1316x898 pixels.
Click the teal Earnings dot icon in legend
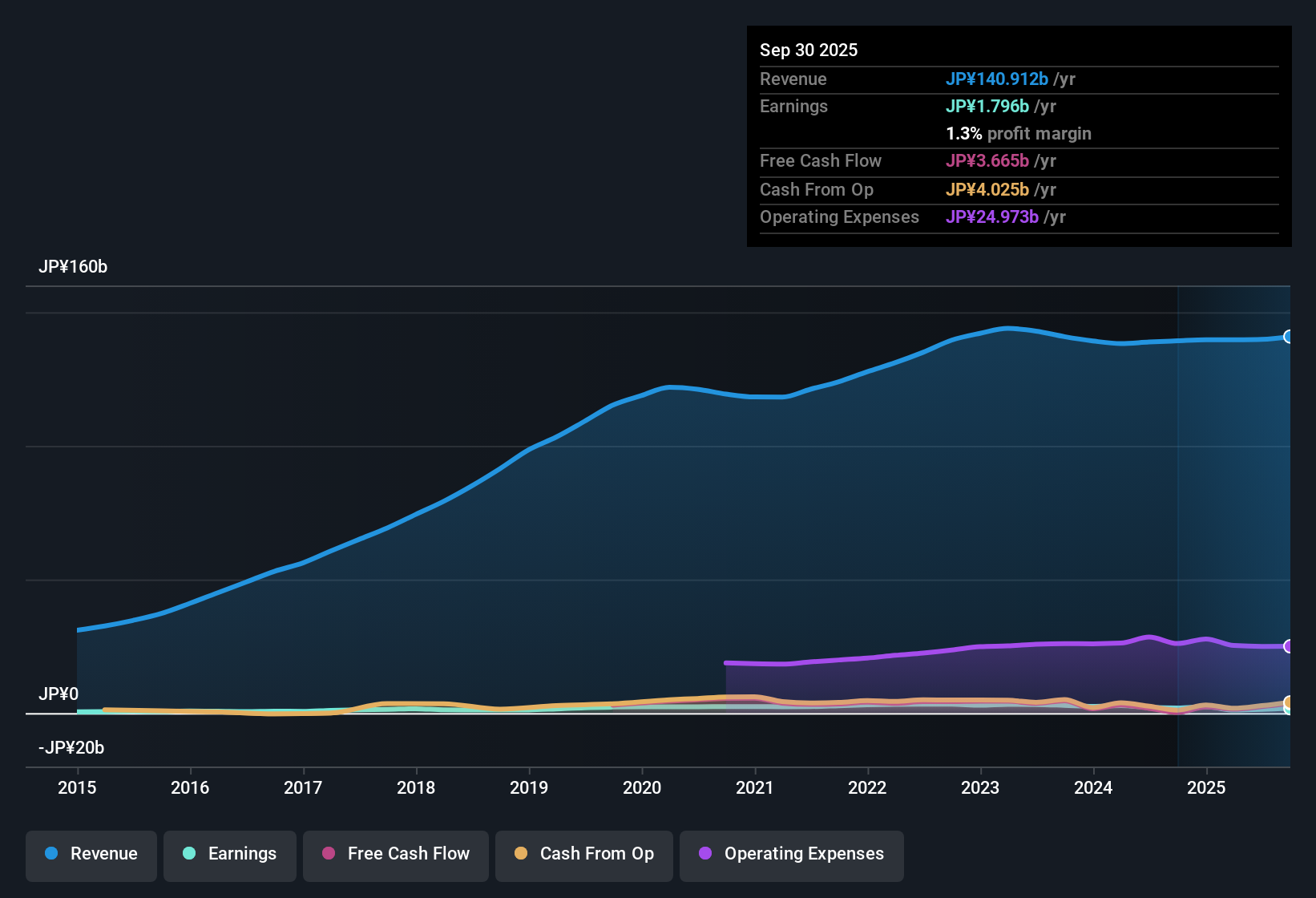pyautogui.click(x=189, y=854)
